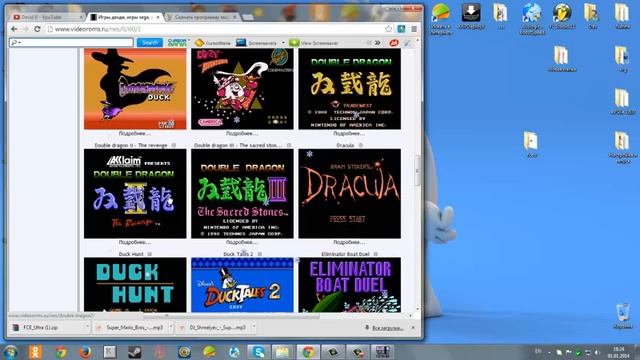The image size is (640, 360).
Task: Click 'Подробнее...' under Double Dragon III
Action: pyautogui.click(x=242, y=242)
